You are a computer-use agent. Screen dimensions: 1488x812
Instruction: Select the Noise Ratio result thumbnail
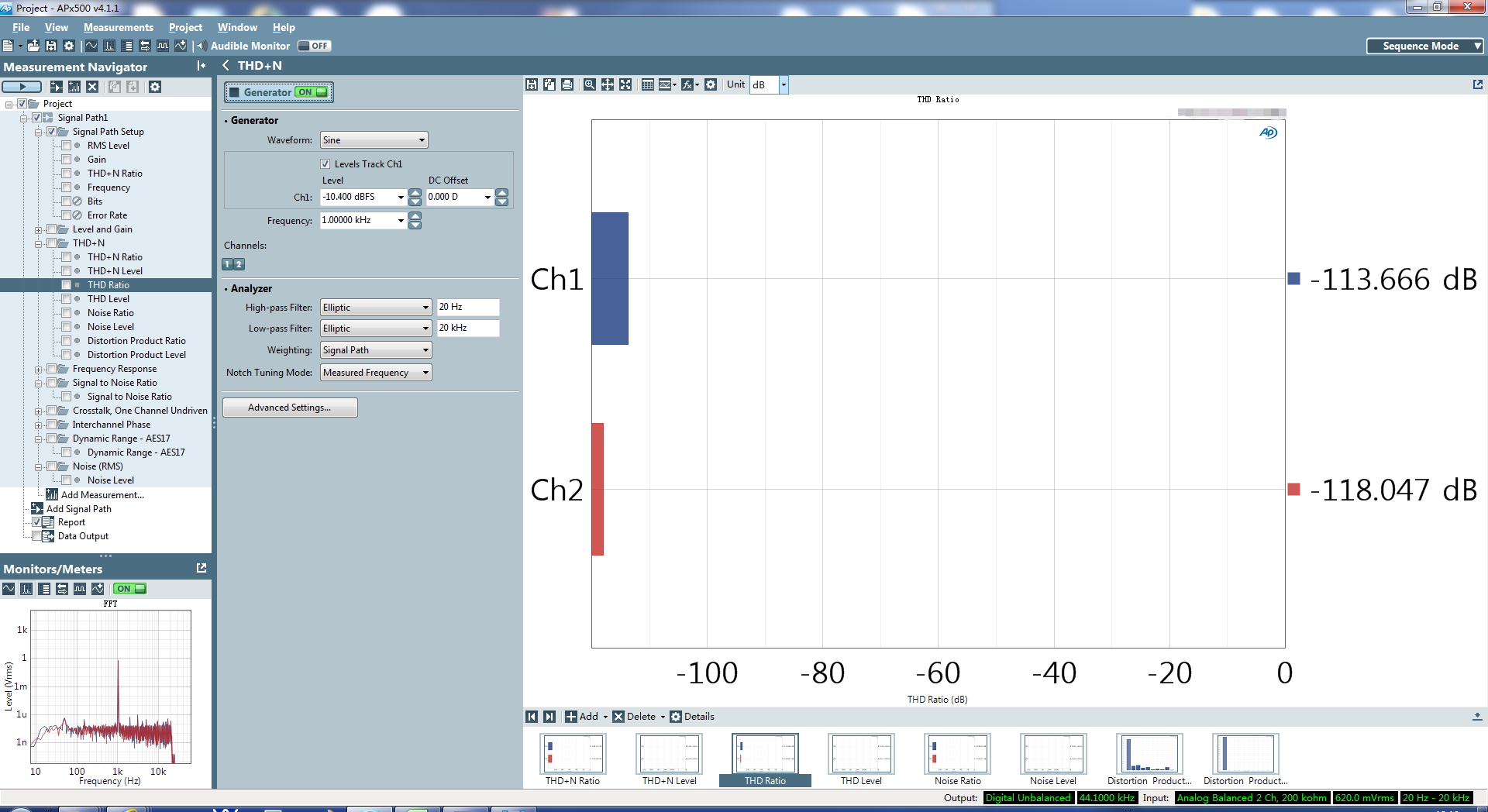click(x=957, y=754)
